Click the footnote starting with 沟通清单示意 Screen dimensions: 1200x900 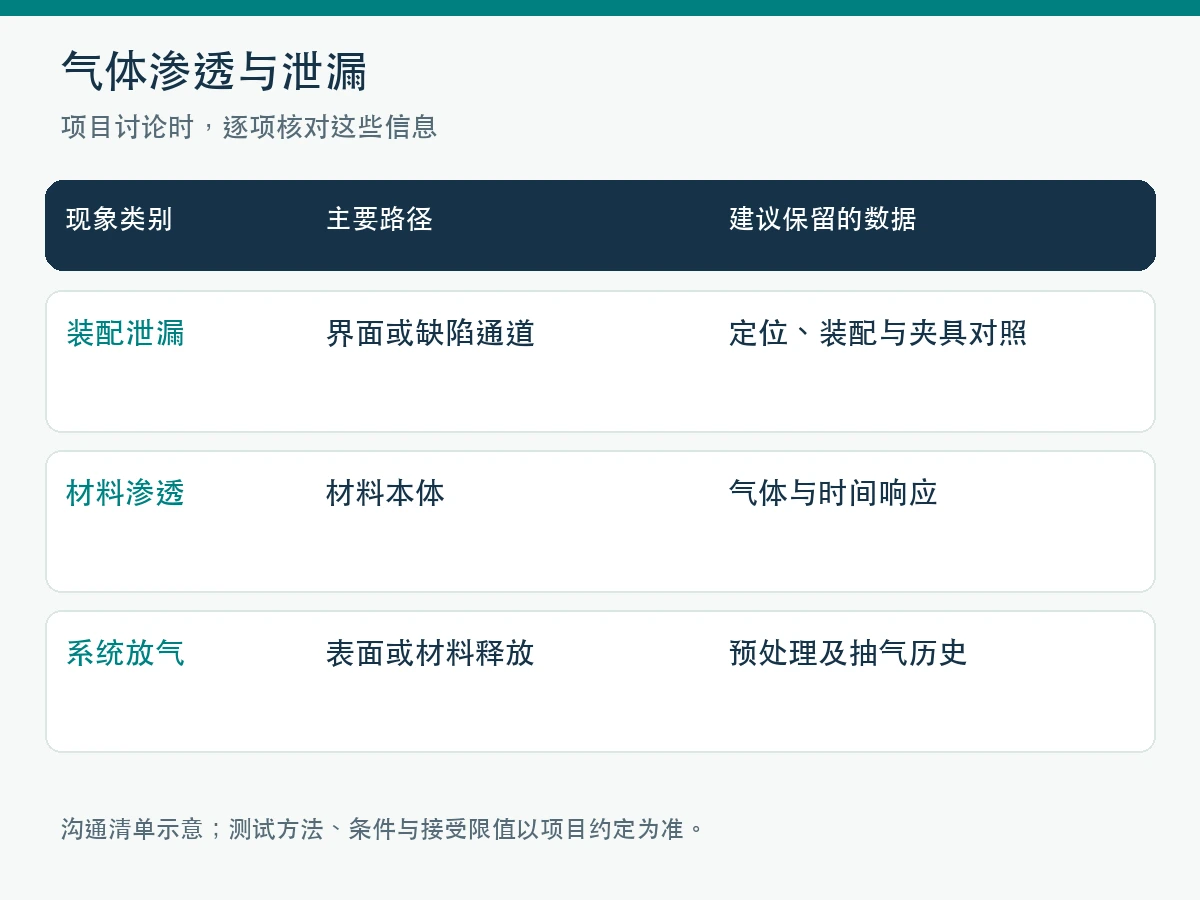pos(383,829)
